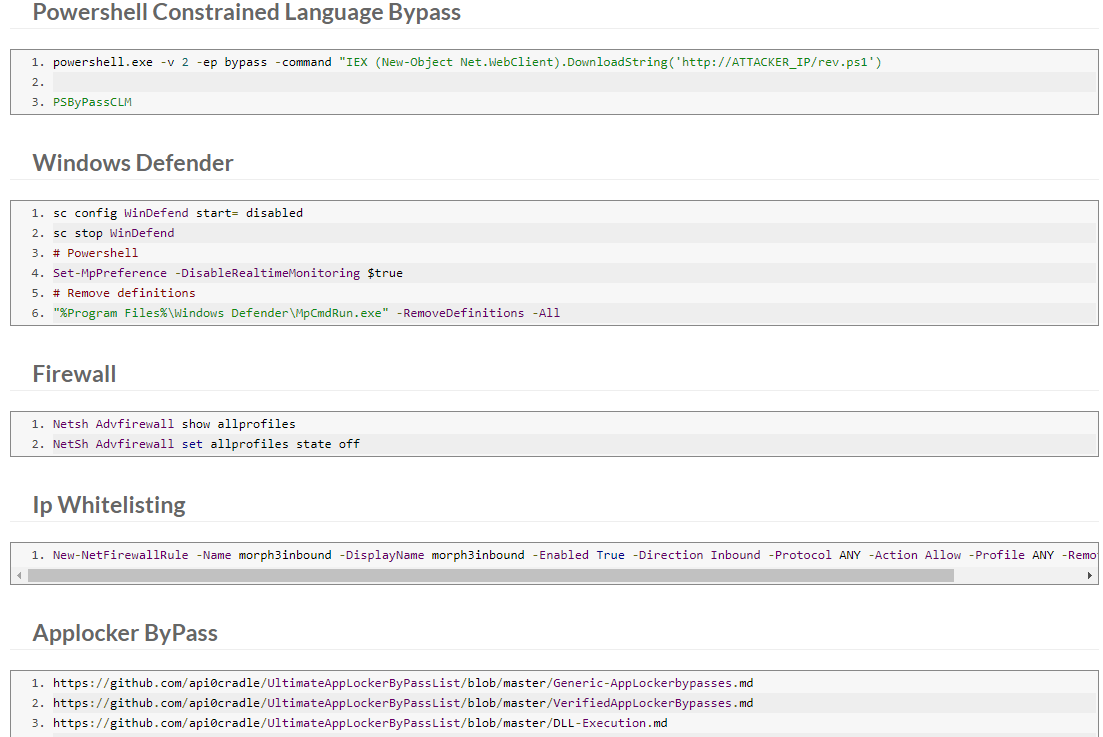Select the 'sc config WinDefend start= disabled' line
The image size is (1103, 737).
[x=178, y=213]
